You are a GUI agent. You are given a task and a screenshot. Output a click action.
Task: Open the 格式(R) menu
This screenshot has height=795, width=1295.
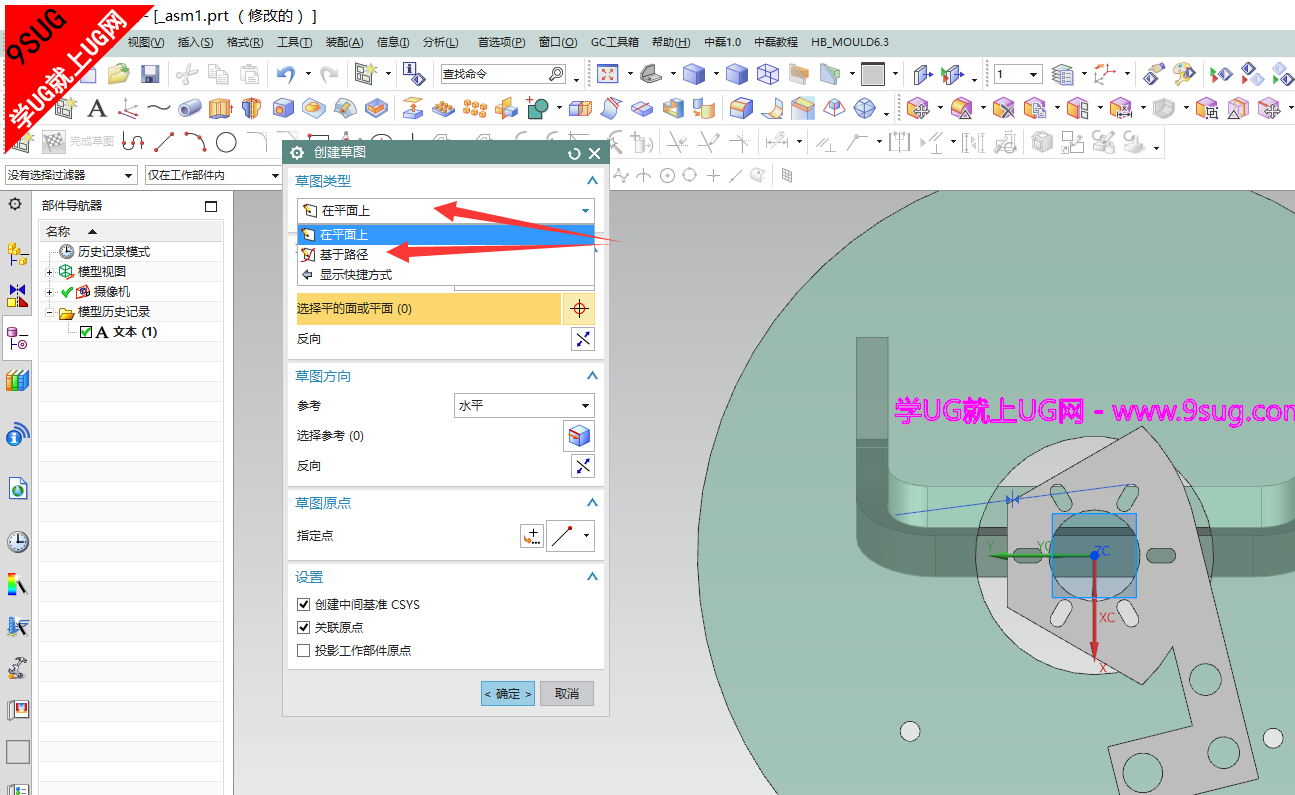[245, 42]
